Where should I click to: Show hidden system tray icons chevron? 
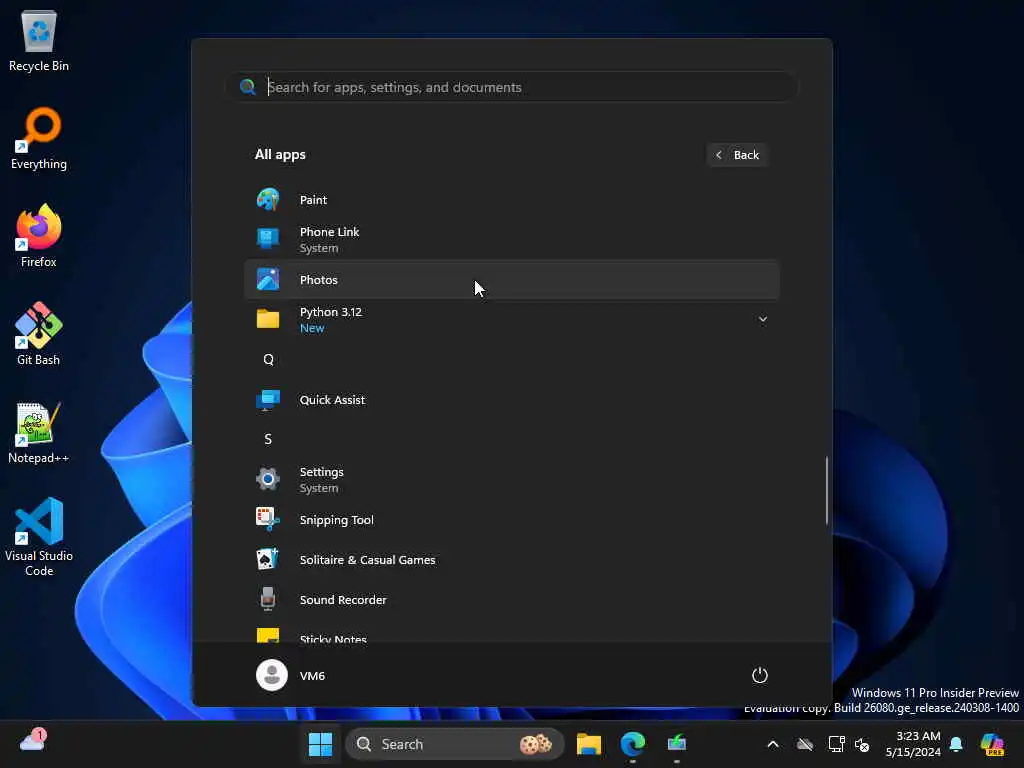pyautogui.click(x=773, y=744)
